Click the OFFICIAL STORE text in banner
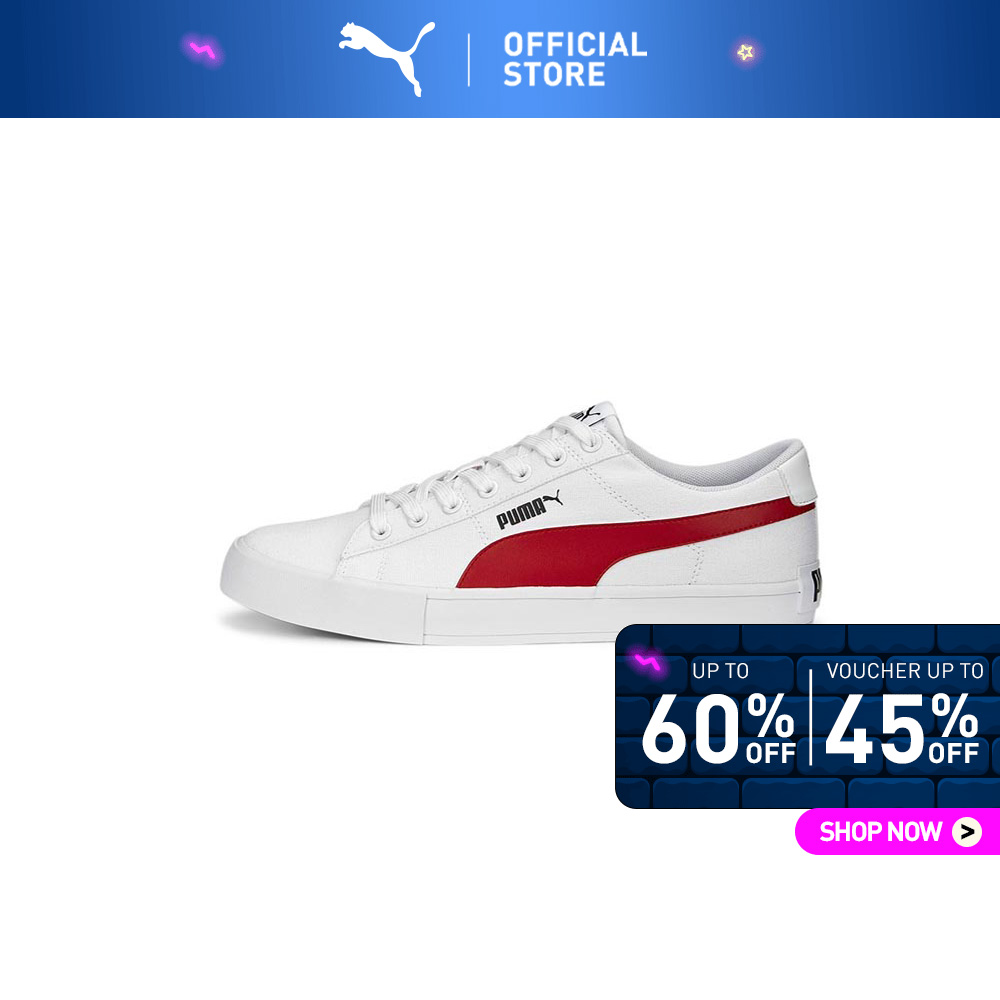The width and height of the screenshot is (1000, 1000). 575,59
